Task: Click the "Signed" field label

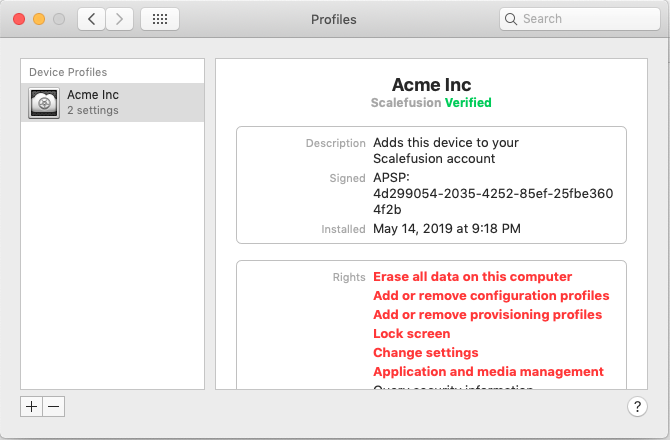Action: click(347, 178)
